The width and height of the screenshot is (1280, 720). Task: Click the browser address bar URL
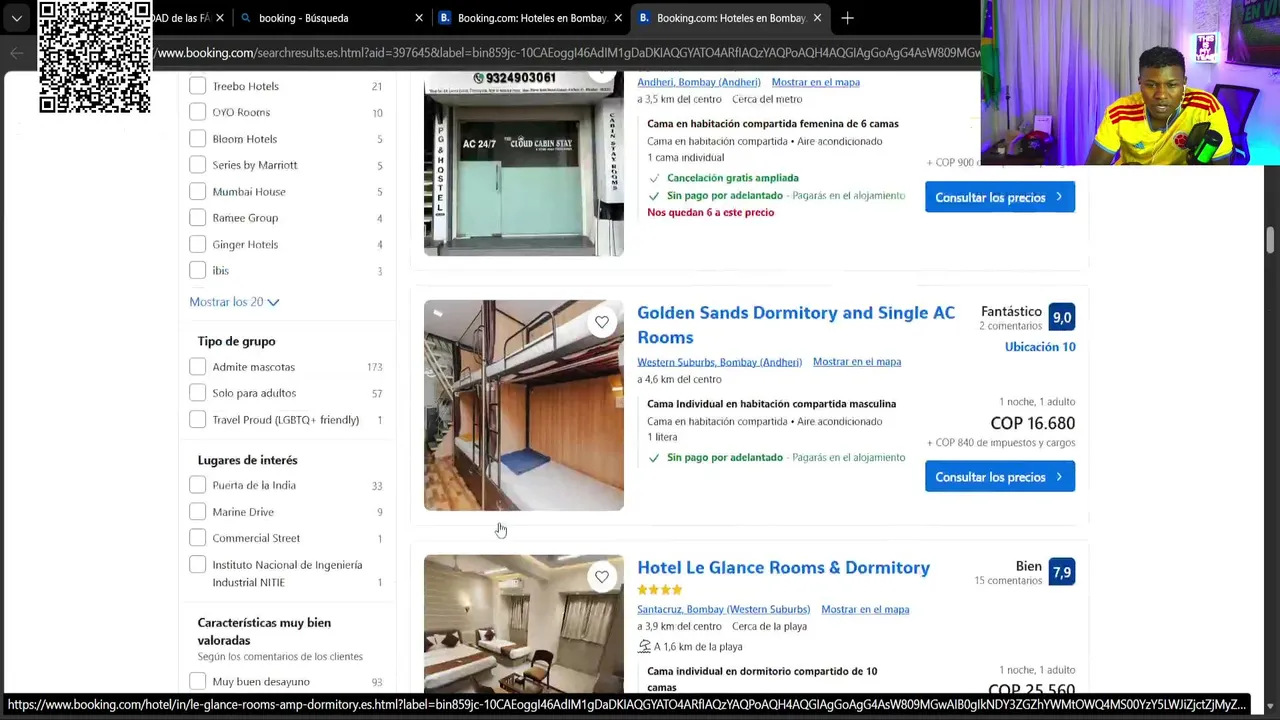pyautogui.click(x=568, y=53)
